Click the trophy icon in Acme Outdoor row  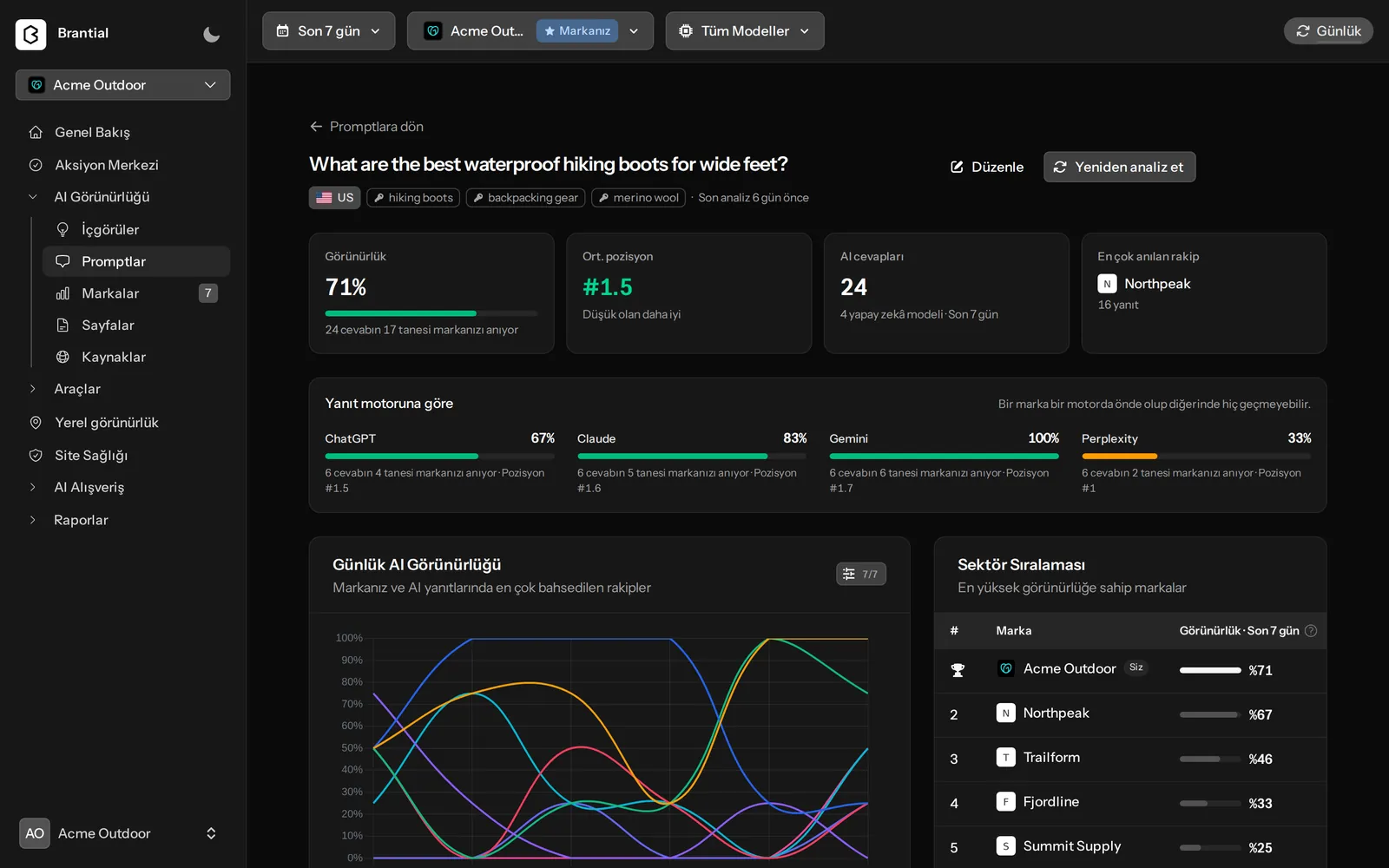coord(958,670)
